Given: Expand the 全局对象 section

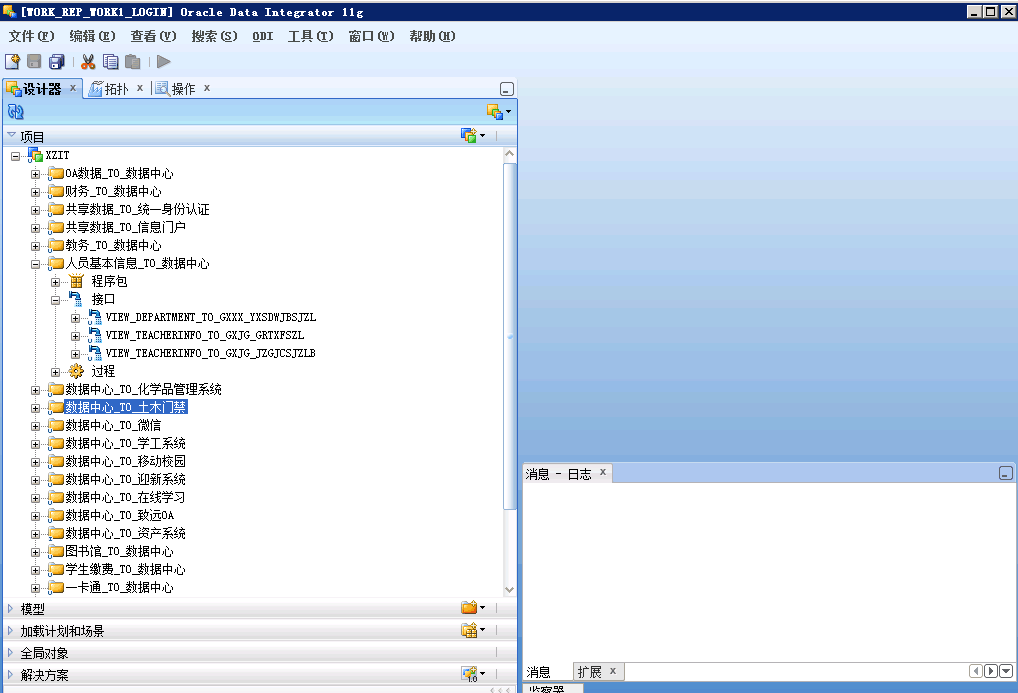Looking at the screenshot, I should (10, 652).
